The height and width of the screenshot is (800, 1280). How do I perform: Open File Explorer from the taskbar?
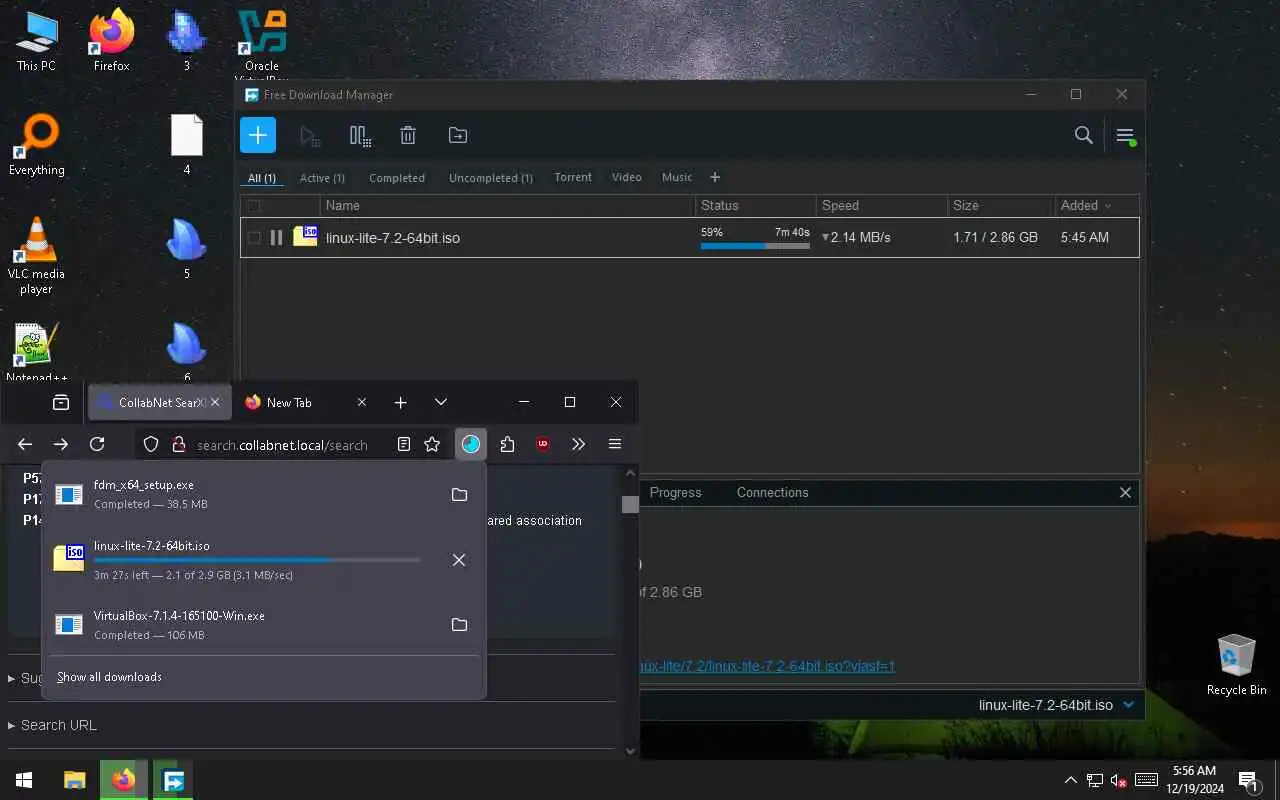[x=75, y=780]
